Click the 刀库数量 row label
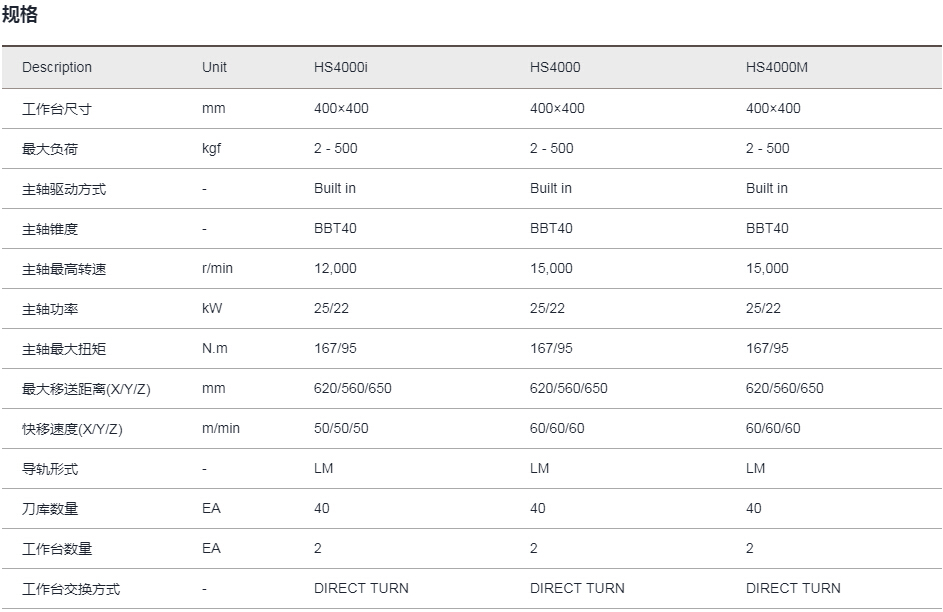This screenshot has height=612, width=943. 50,509
